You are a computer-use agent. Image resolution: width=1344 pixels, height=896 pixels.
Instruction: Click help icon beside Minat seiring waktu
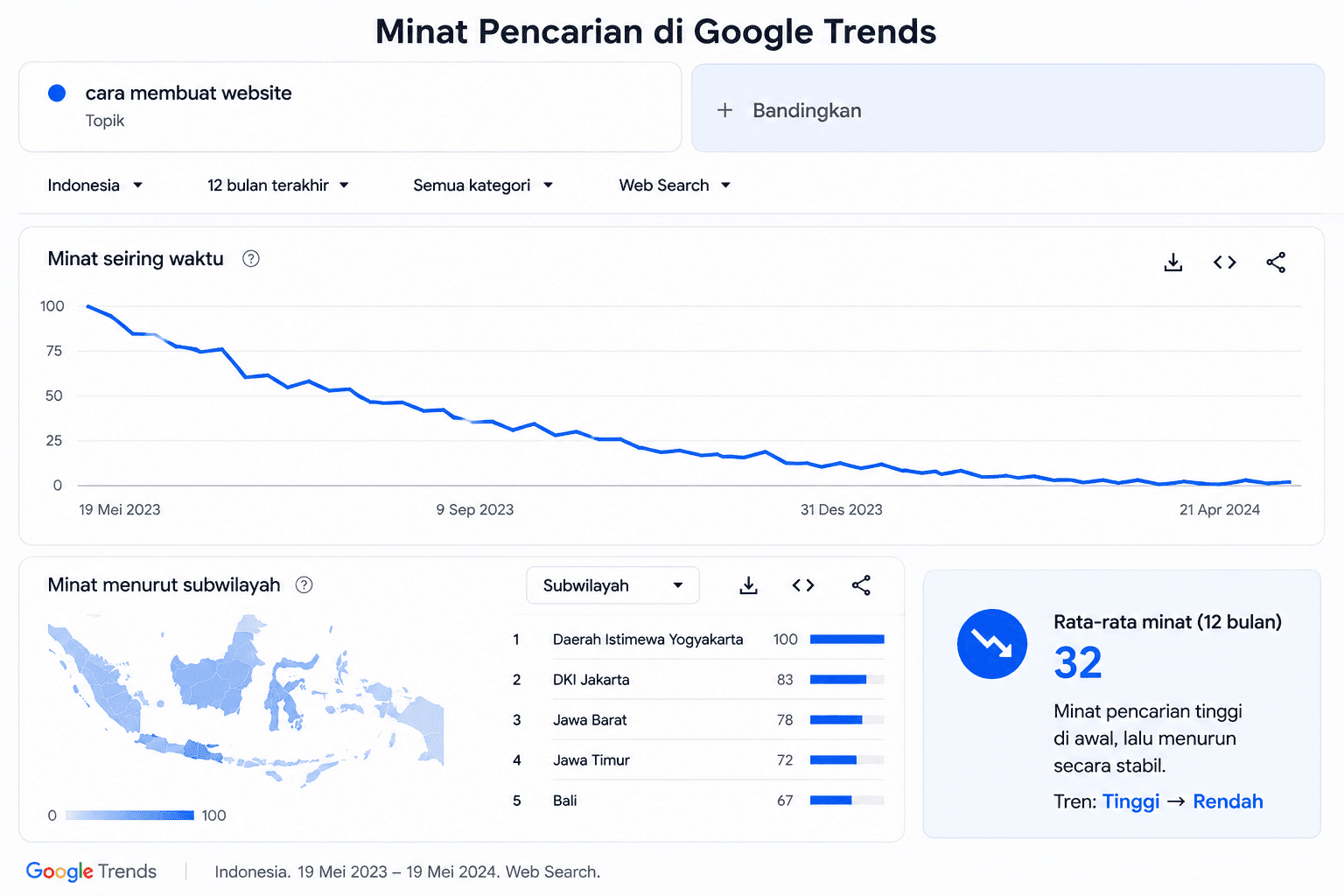tap(251, 259)
